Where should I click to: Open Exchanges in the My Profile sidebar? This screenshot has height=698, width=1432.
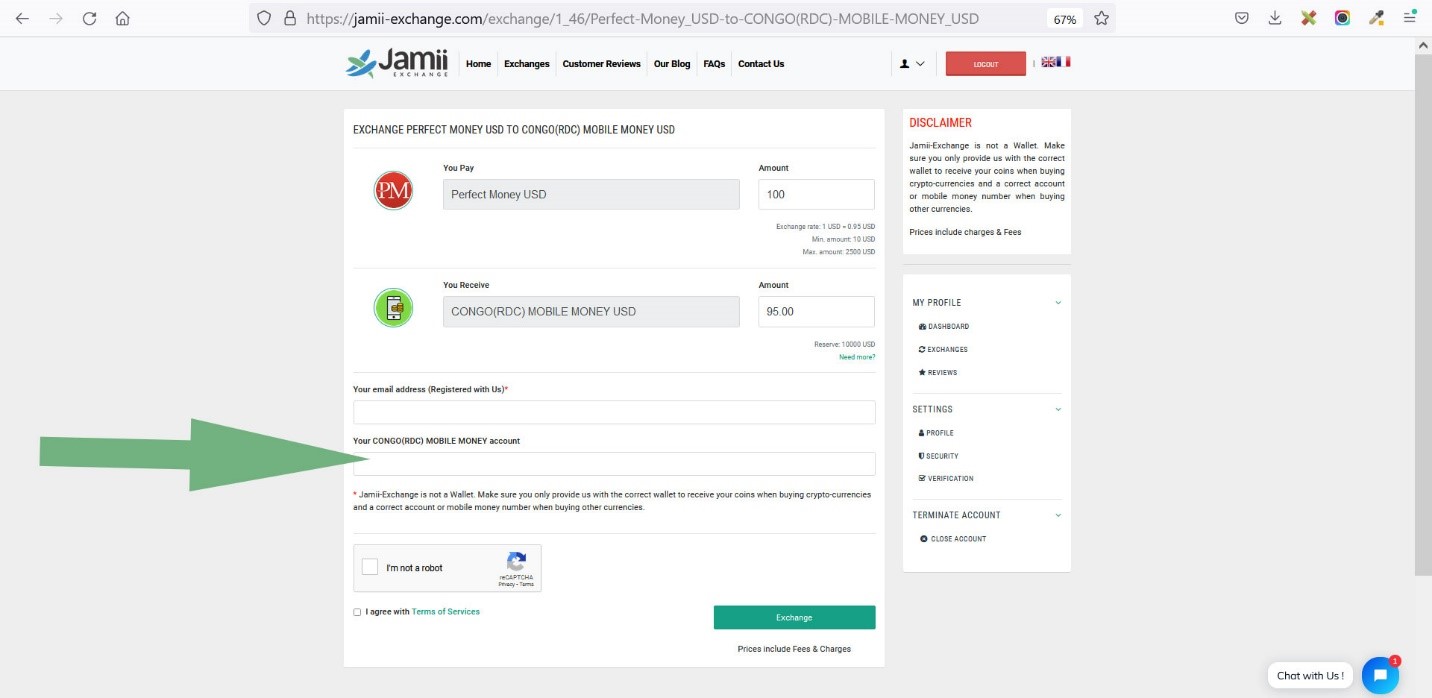click(943, 350)
